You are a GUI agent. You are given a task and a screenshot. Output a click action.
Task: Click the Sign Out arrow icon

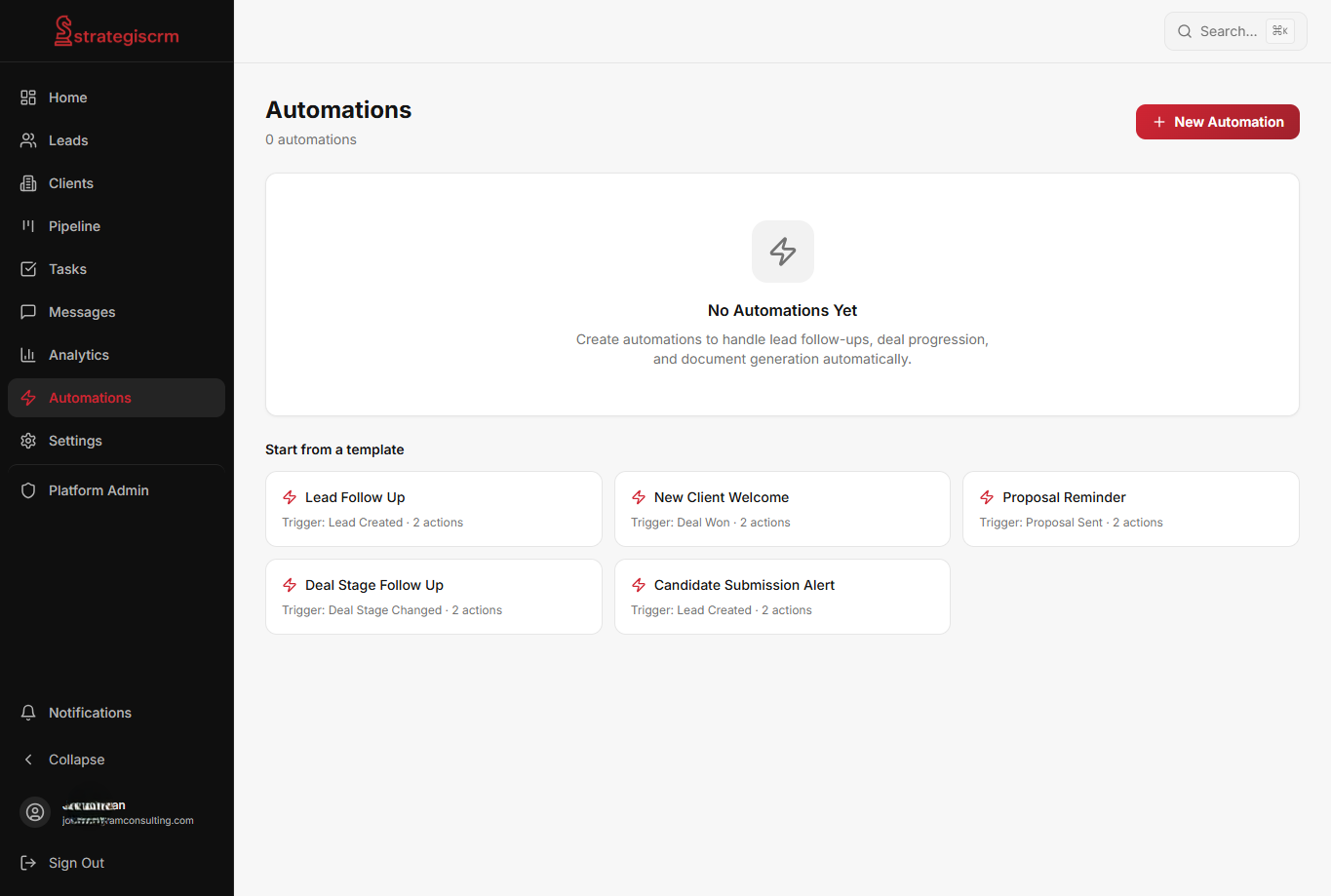pyautogui.click(x=28, y=863)
